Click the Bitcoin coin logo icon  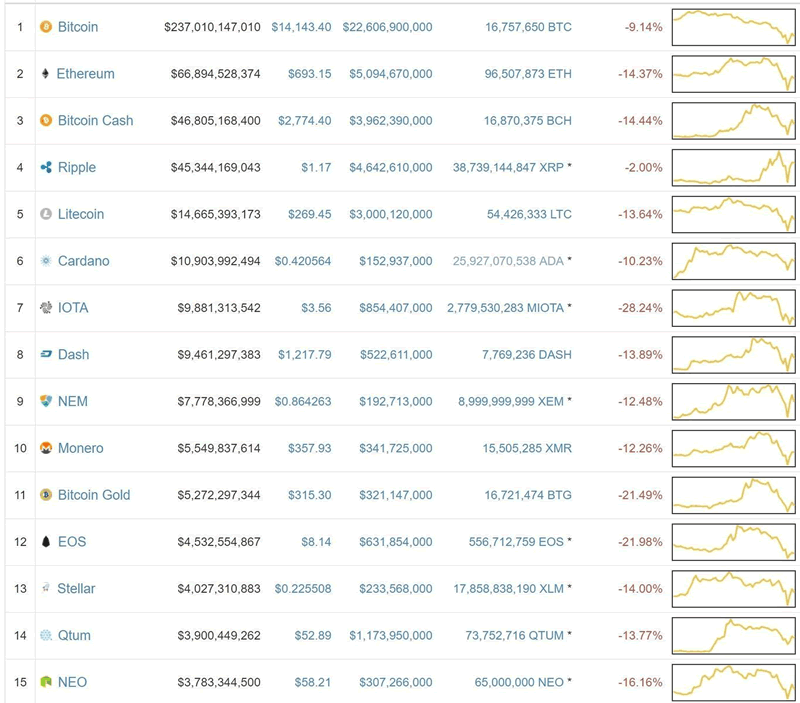tap(45, 27)
